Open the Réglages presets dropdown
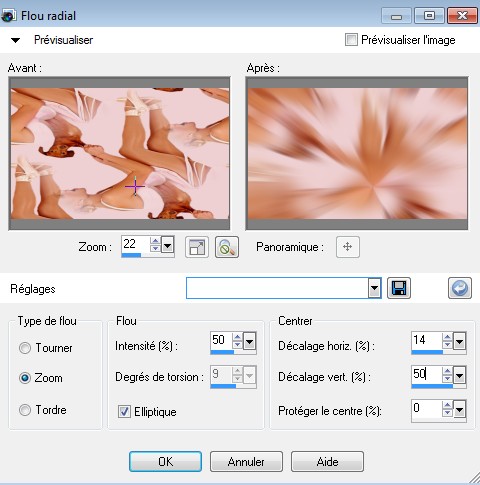The height and width of the screenshot is (485, 480). click(374, 288)
